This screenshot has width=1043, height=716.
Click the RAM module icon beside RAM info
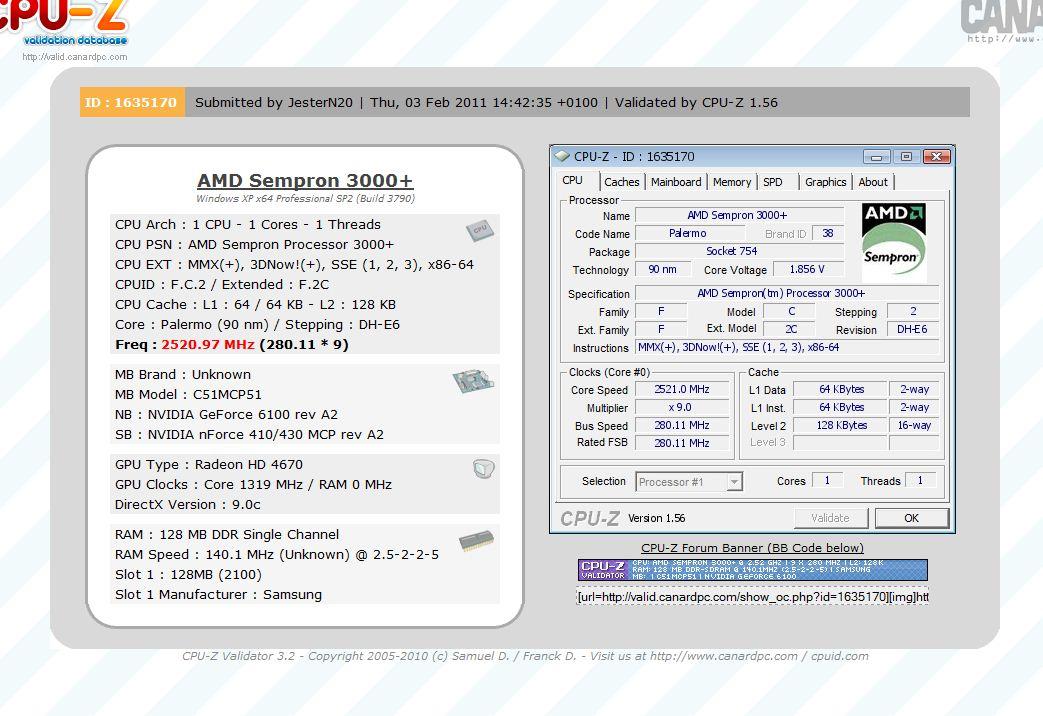coord(476,540)
